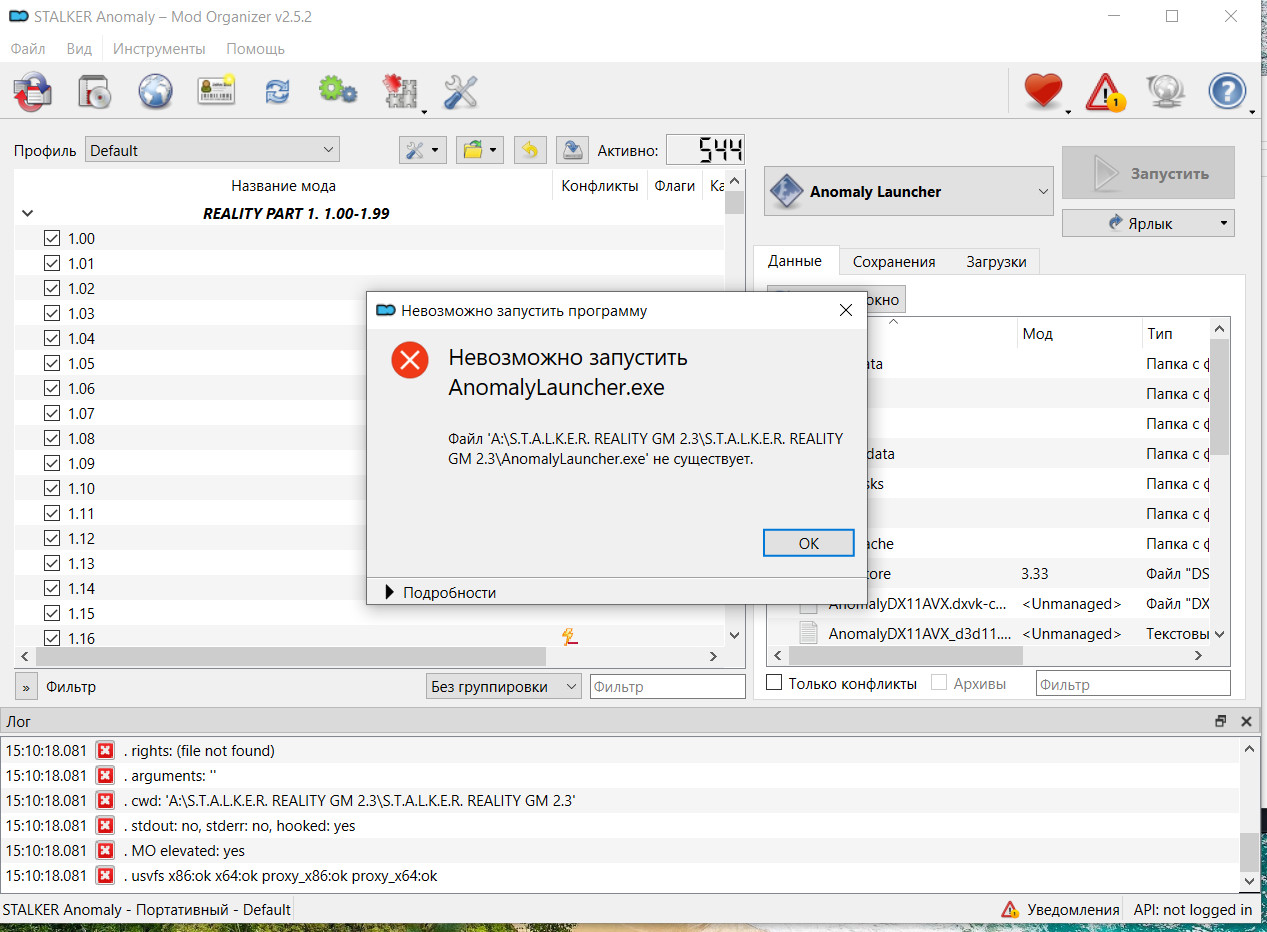The width and height of the screenshot is (1267, 932).
Task: Close the error dialog with its X
Action: [x=846, y=311]
